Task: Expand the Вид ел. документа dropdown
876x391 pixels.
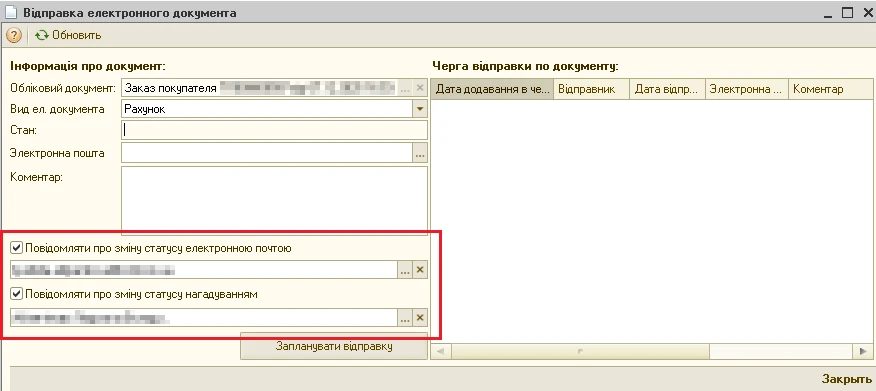Action: [420, 109]
